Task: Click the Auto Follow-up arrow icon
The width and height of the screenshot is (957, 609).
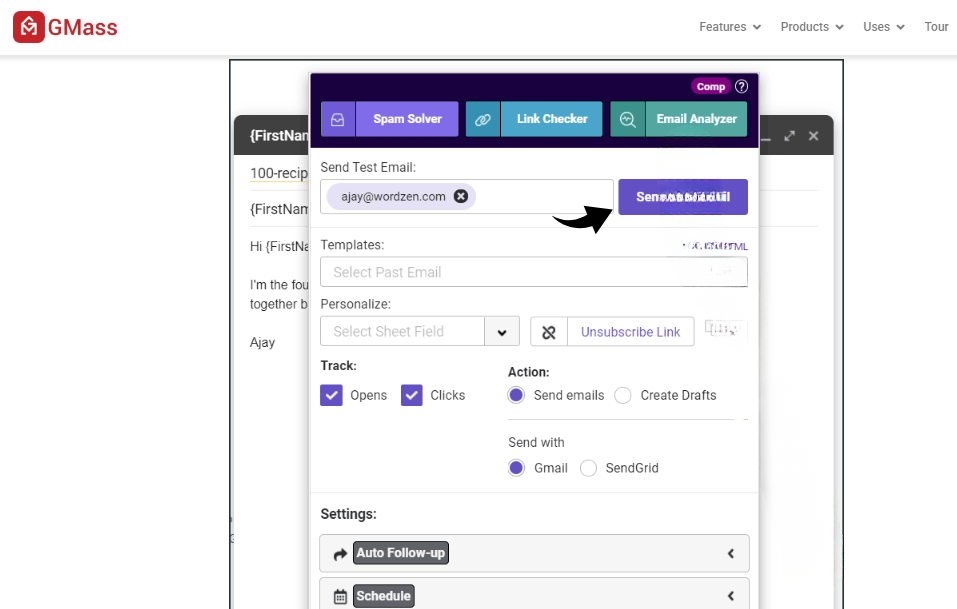Action: point(340,554)
